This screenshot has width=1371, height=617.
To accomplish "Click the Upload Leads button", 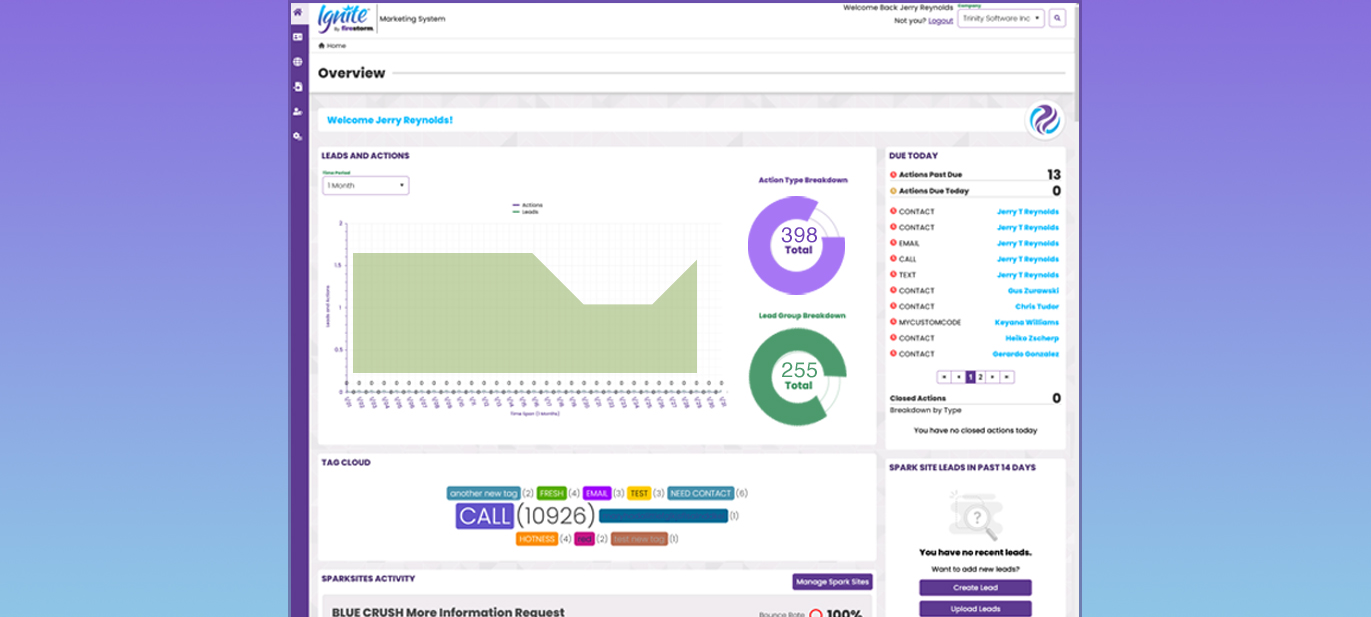I will [x=975, y=609].
